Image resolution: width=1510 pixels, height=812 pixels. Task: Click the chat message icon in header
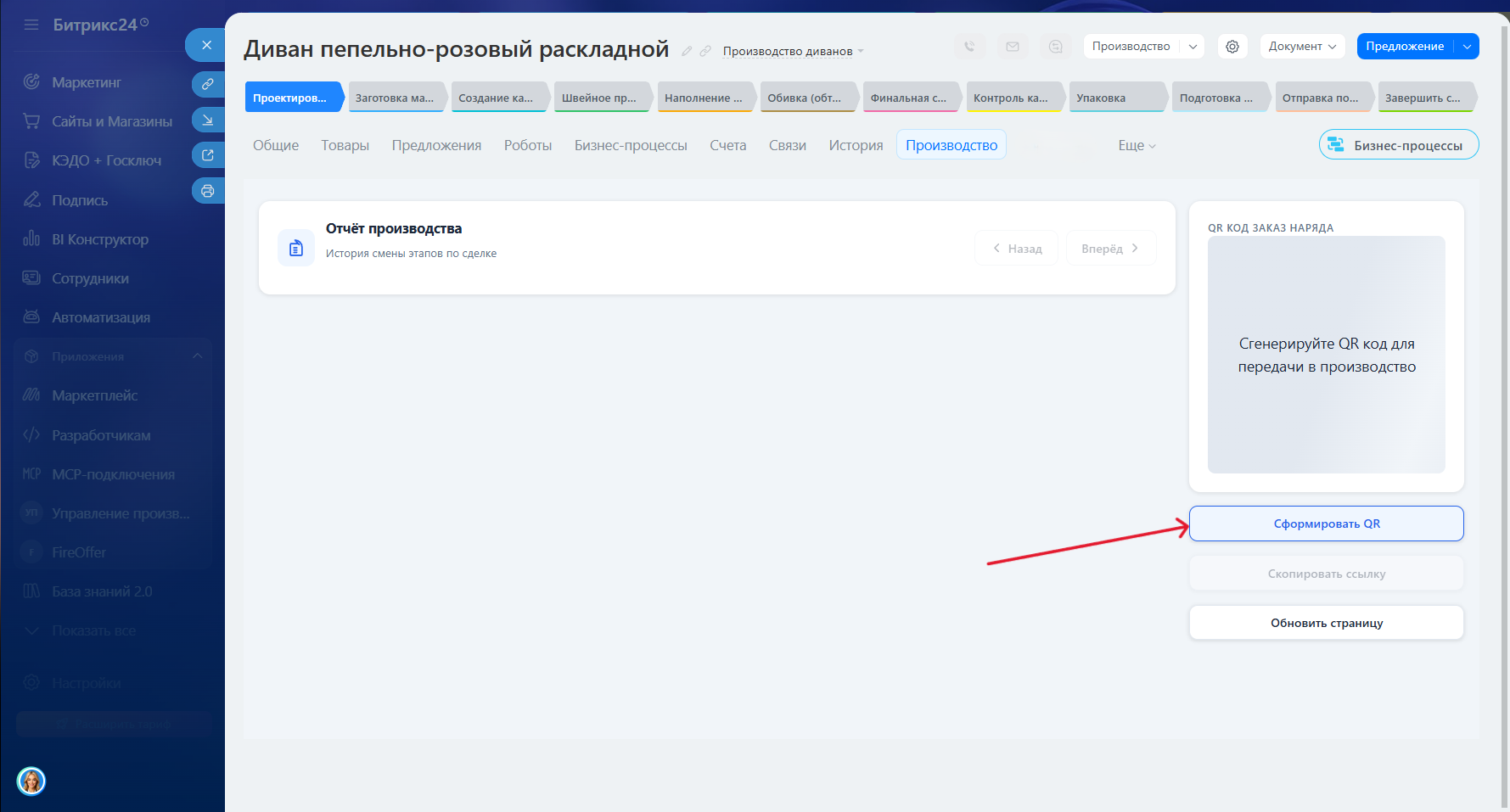[x=1055, y=47]
